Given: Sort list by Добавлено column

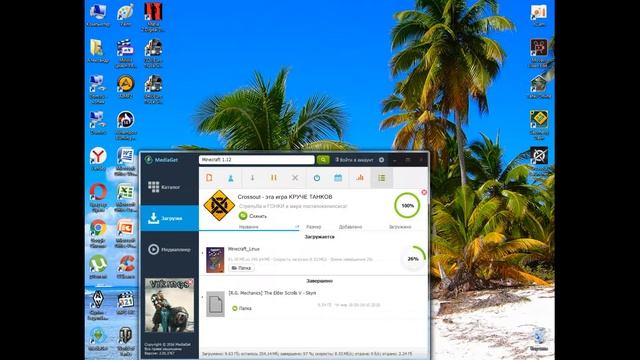Looking at the screenshot, I should click(350, 227).
